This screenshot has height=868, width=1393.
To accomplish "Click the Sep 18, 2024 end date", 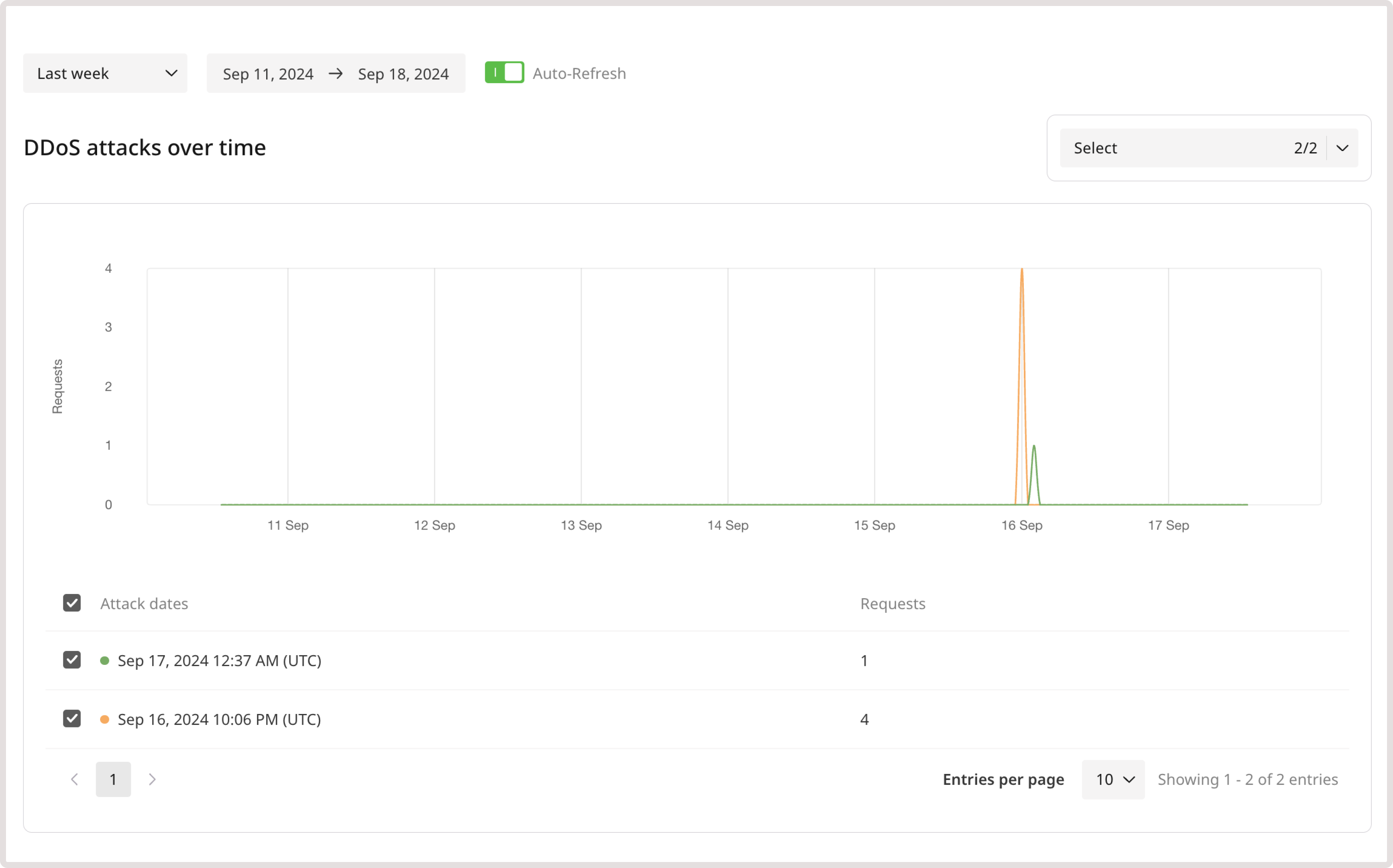I will pyautogui.click(x=403, y=73).
